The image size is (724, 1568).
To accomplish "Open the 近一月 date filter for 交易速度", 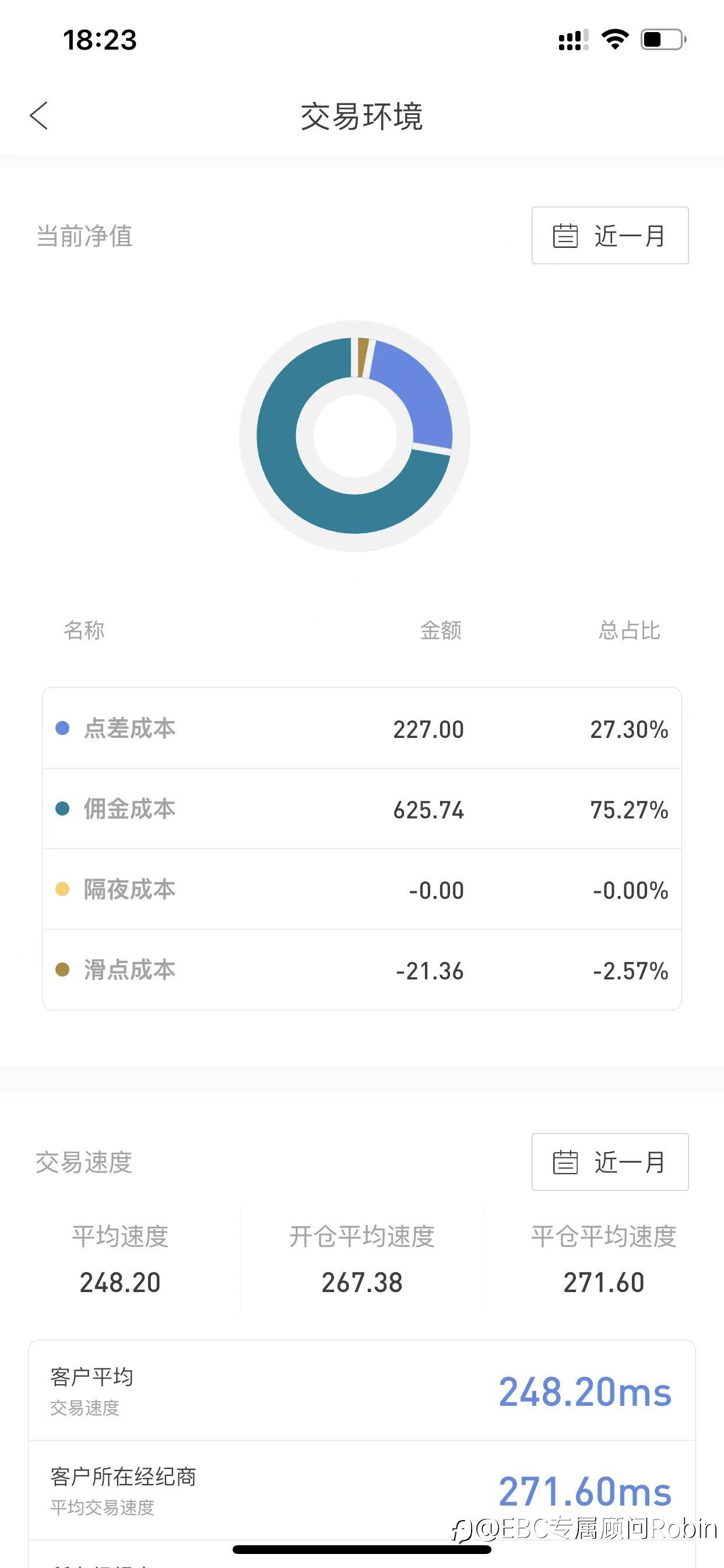I will [610, 1162].
